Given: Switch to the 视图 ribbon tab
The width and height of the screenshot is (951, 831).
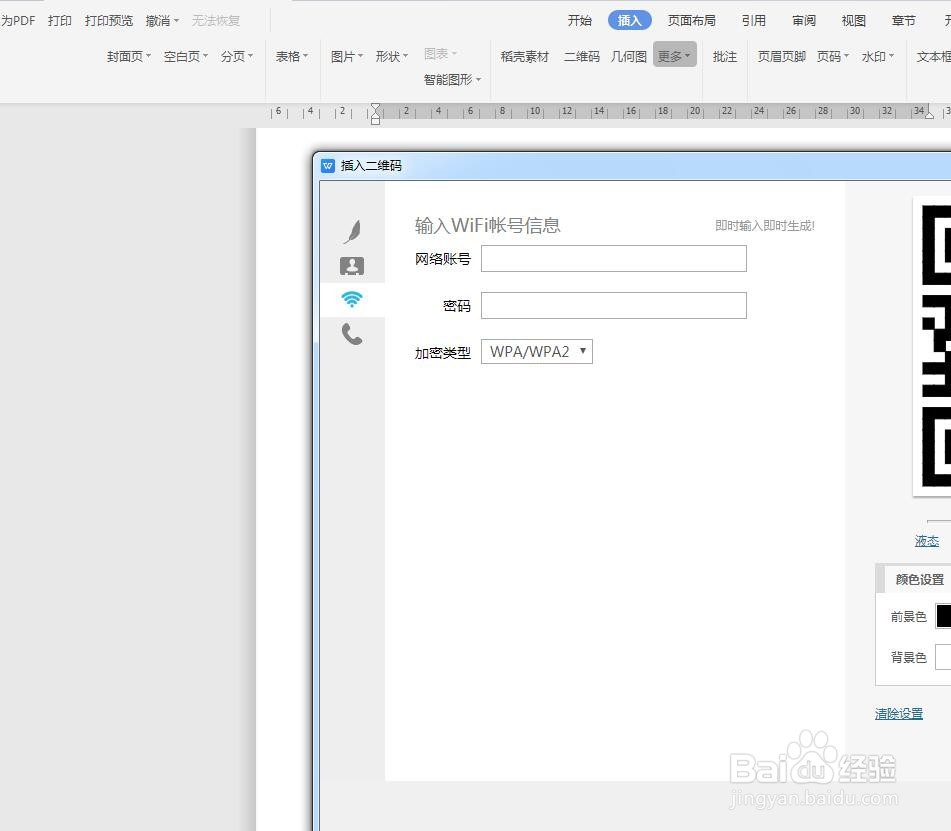Looking at the screenshot, I should click(x=854, y=21).
